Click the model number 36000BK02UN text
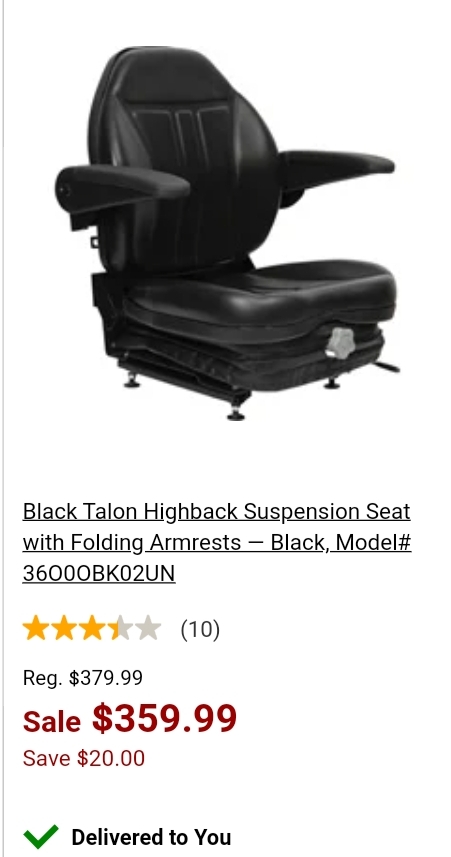451x857 pixels. tap(99, 573)
